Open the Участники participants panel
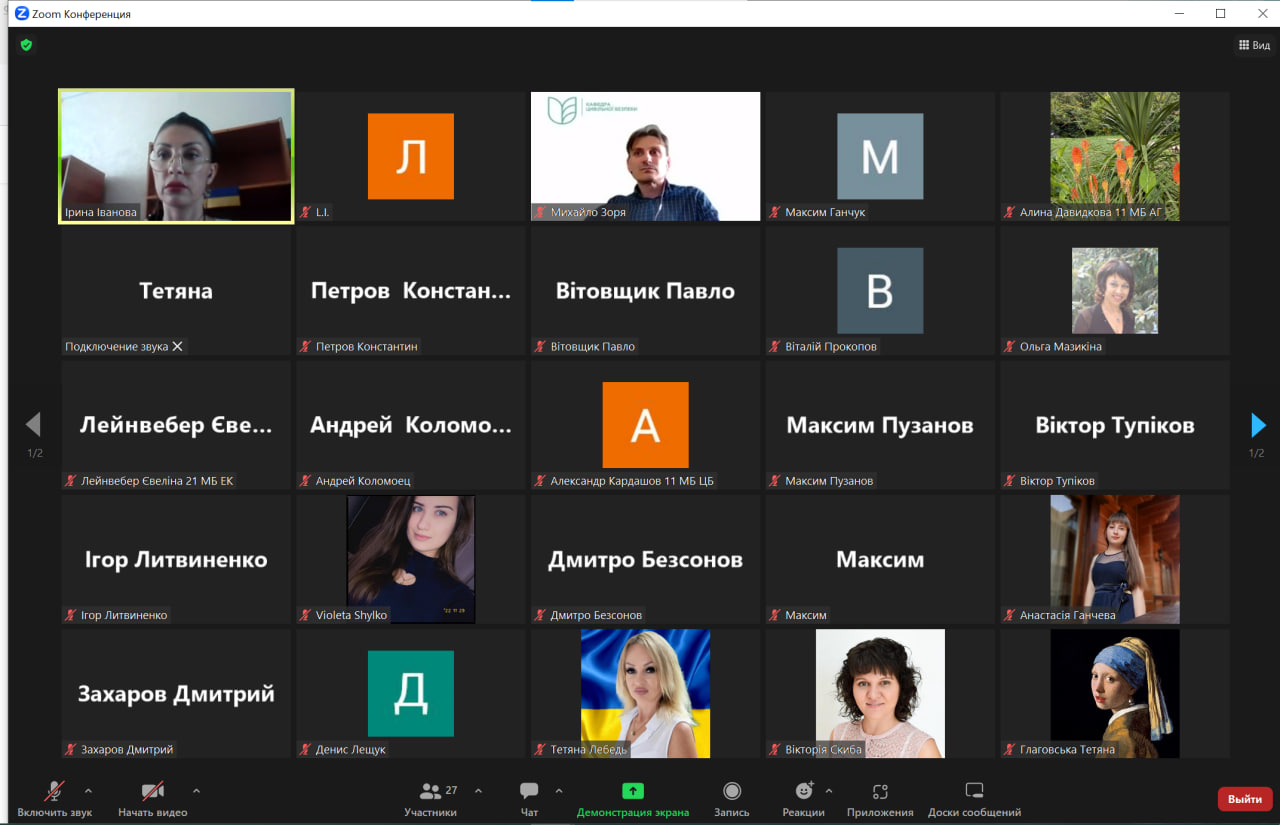 (x=431, y=798)
